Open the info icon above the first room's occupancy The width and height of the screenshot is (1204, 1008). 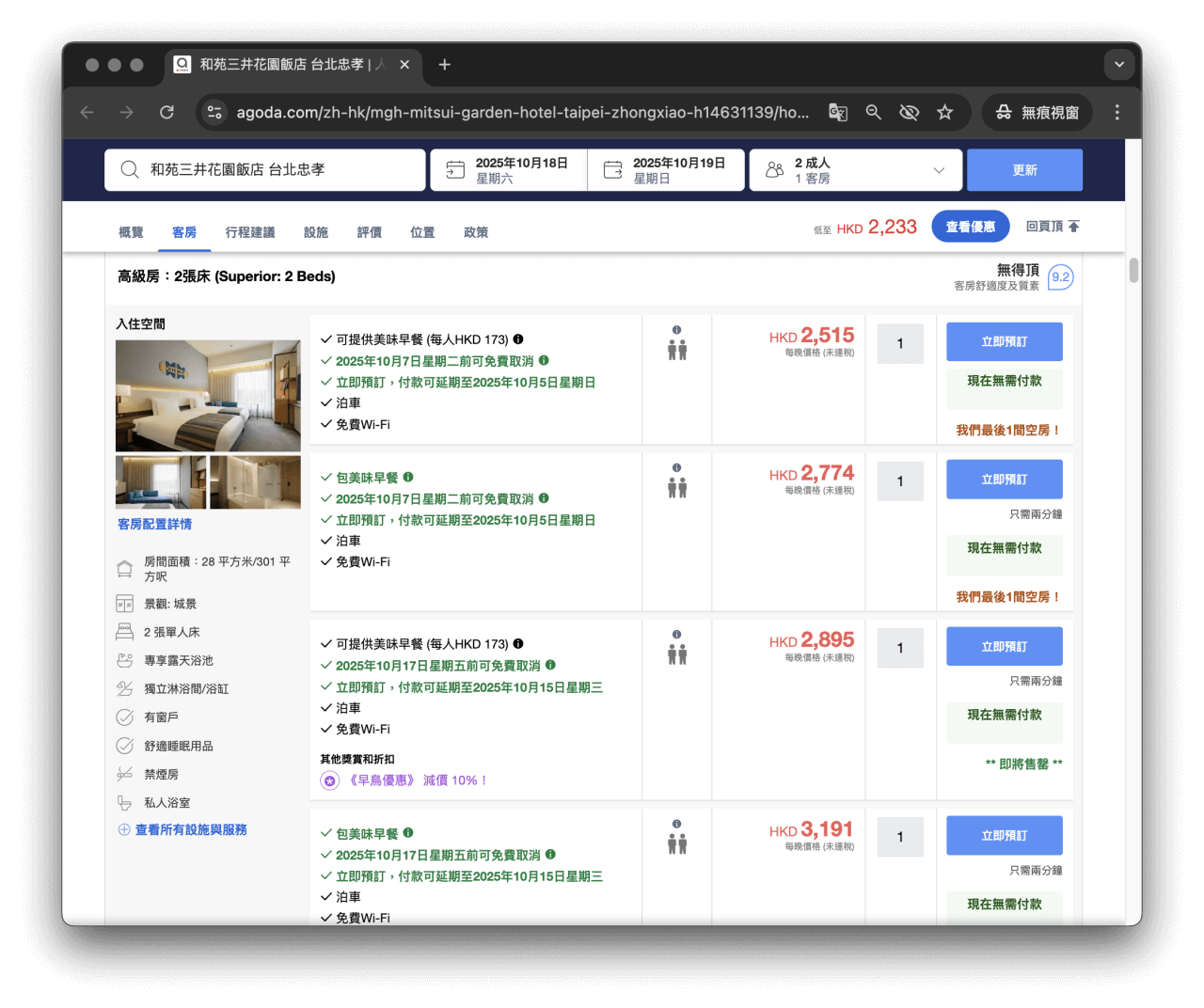[676, 329]
